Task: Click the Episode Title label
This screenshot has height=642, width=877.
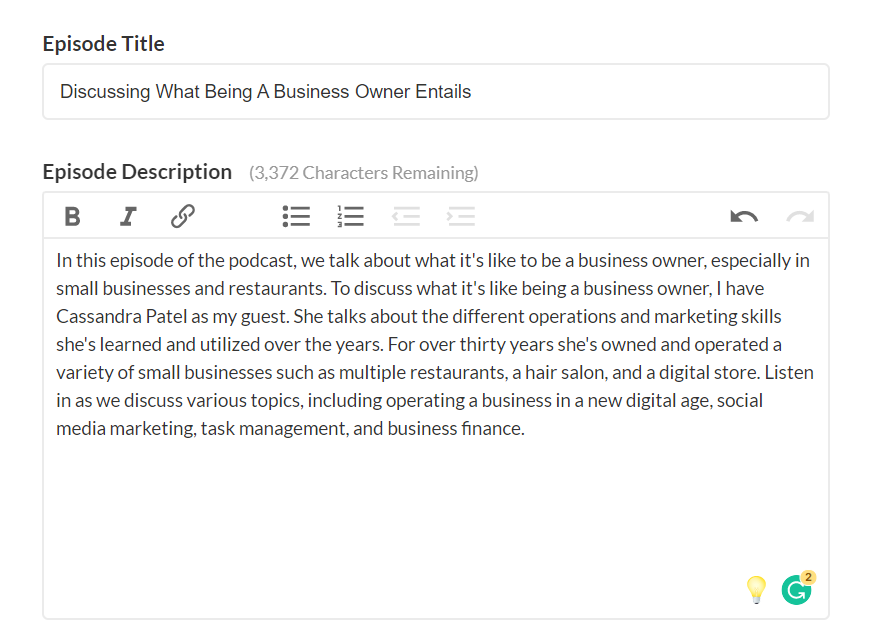Action: pyautogui.click(x=103, y=44)
